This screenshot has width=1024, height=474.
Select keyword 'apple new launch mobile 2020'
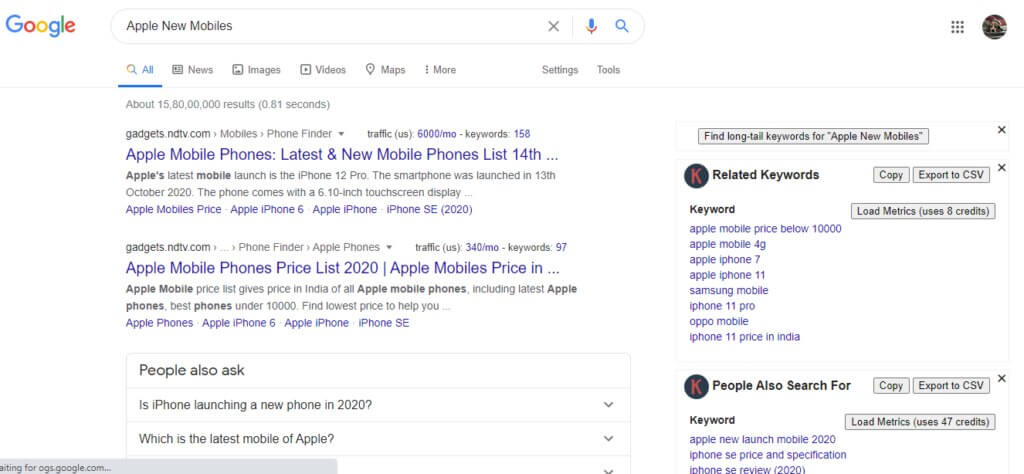(x=763, y=440)
